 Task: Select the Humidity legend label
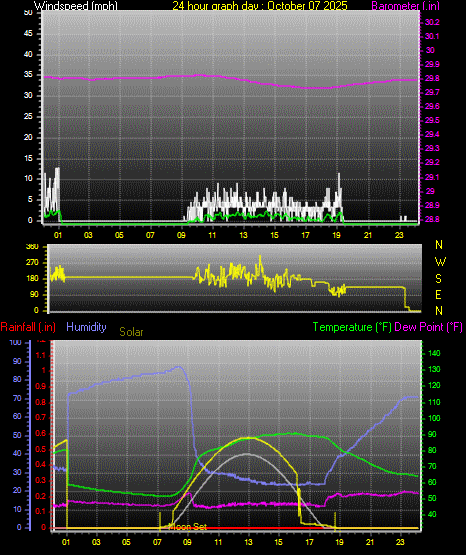coord(86,327)
